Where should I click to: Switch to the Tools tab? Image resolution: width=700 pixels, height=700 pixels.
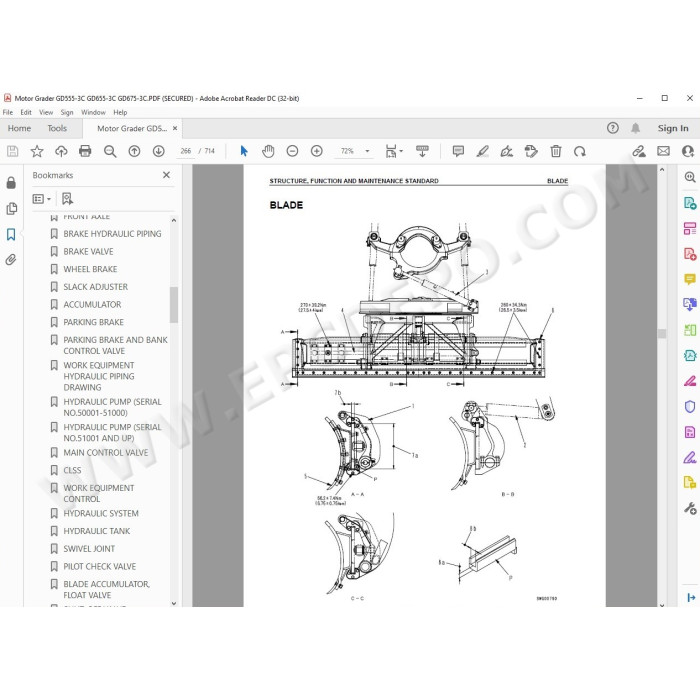pyautogui.click(x=57, y=128)
